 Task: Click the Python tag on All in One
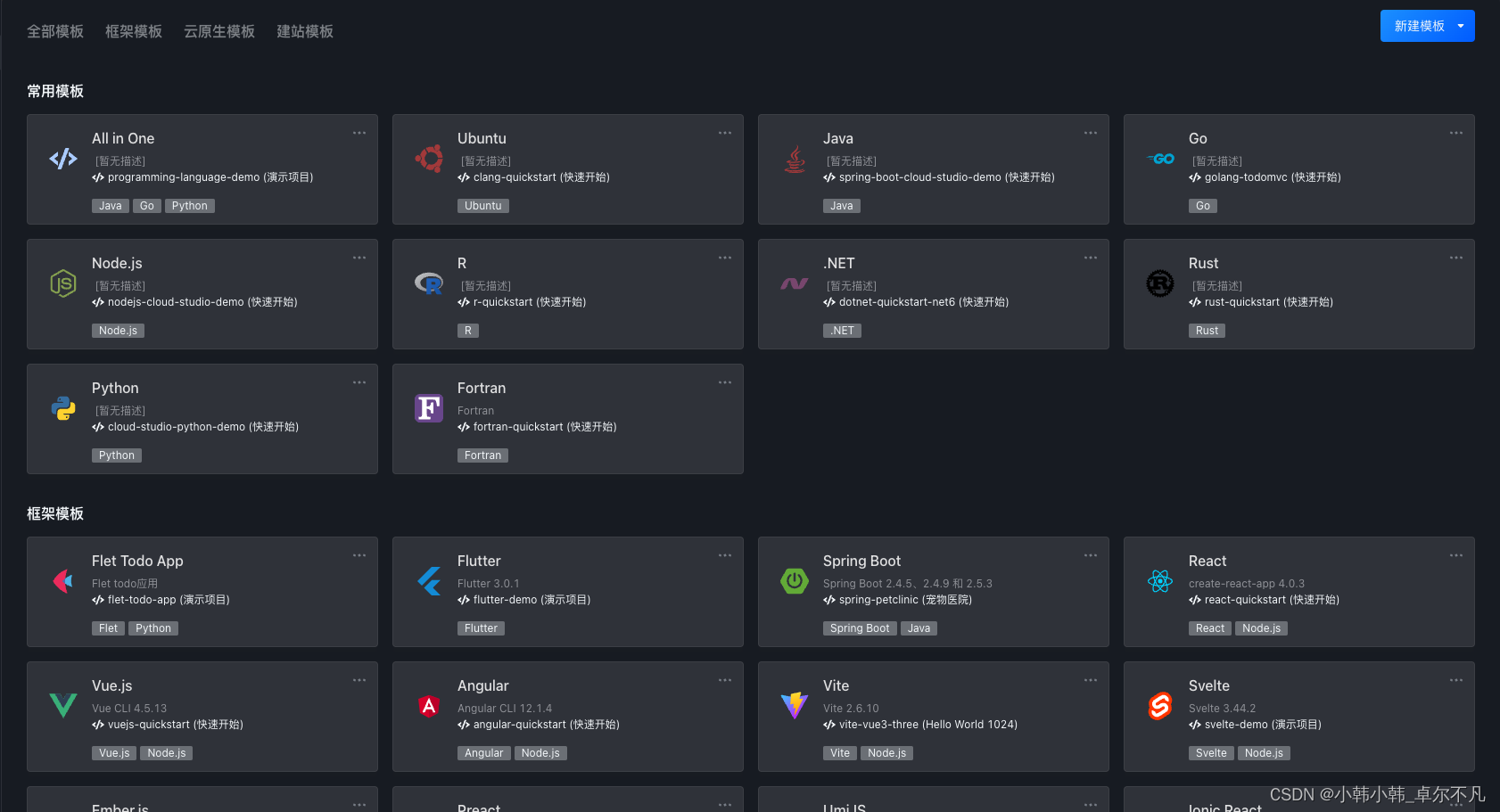click(190, 206)
